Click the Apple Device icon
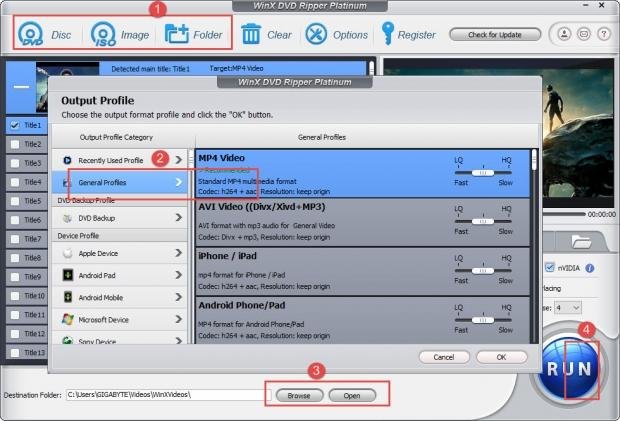 click(x=68, y=253)
